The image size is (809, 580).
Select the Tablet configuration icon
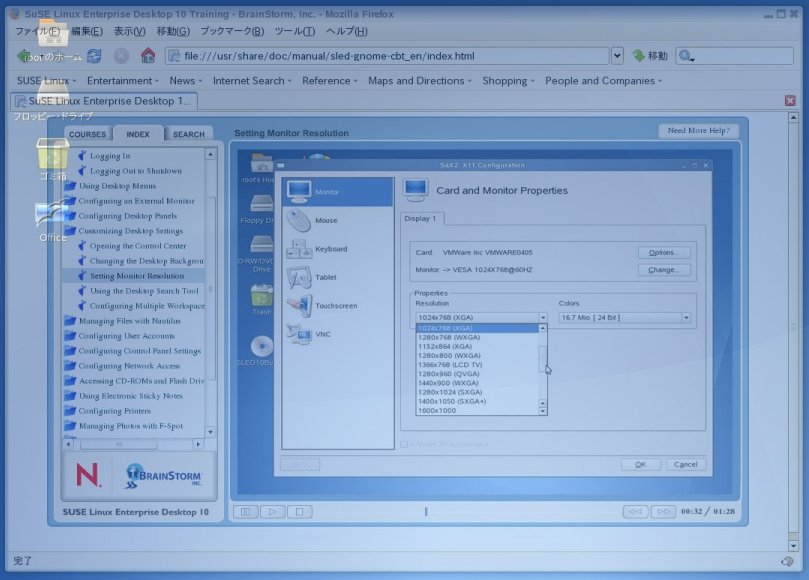(300, 278)
